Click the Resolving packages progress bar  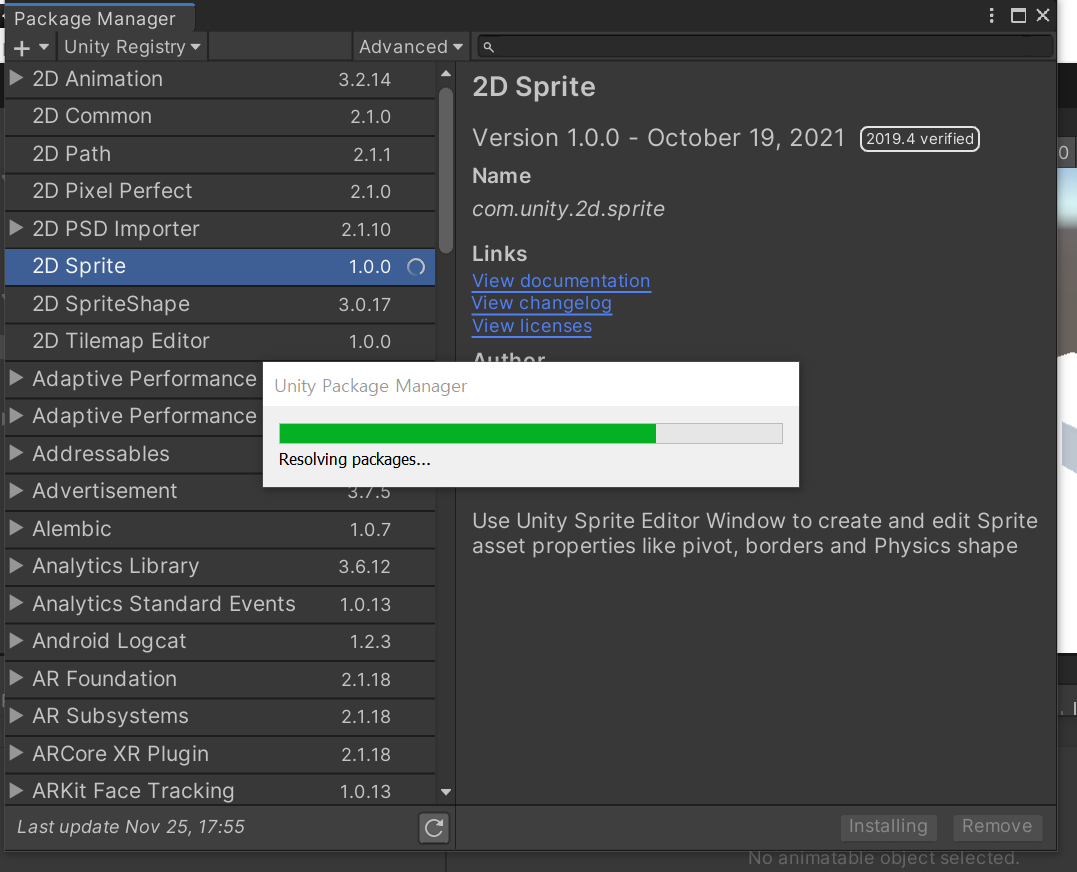531,433
